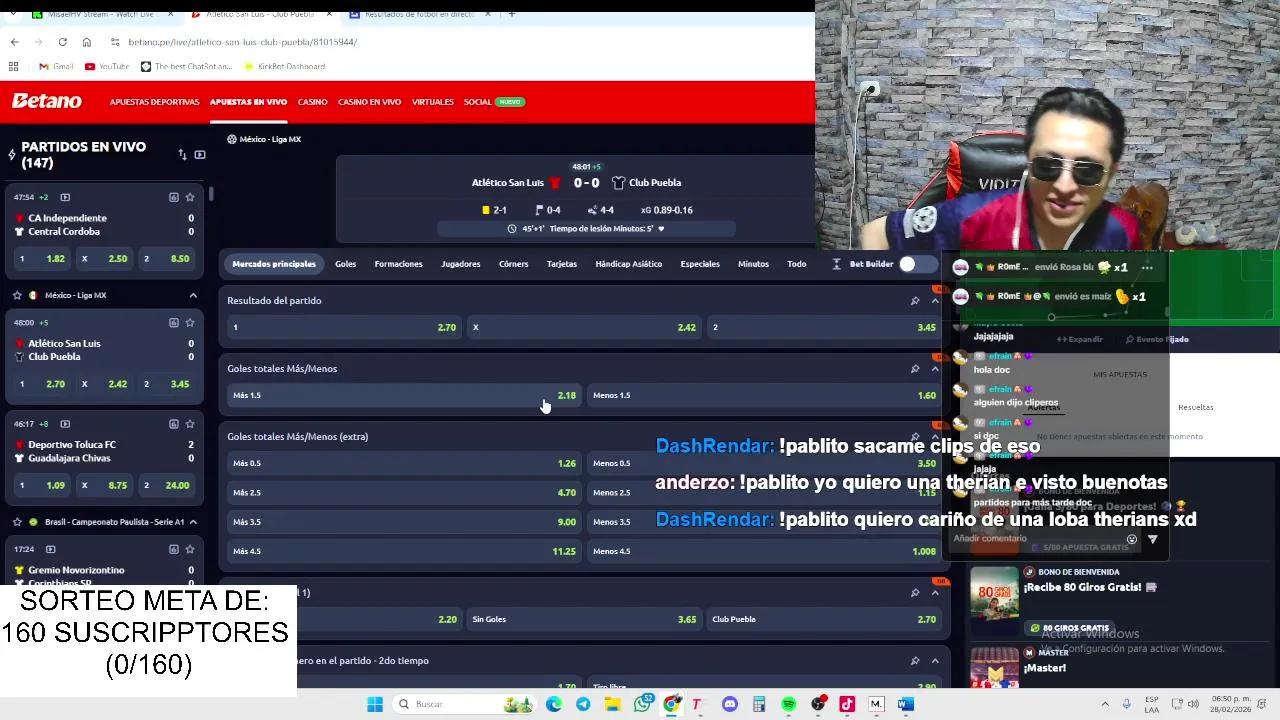Image resolution: width=1280 pixels, height=720 pixels.
Task: Collapse the 2do tiempo market section
Action: 935,661
